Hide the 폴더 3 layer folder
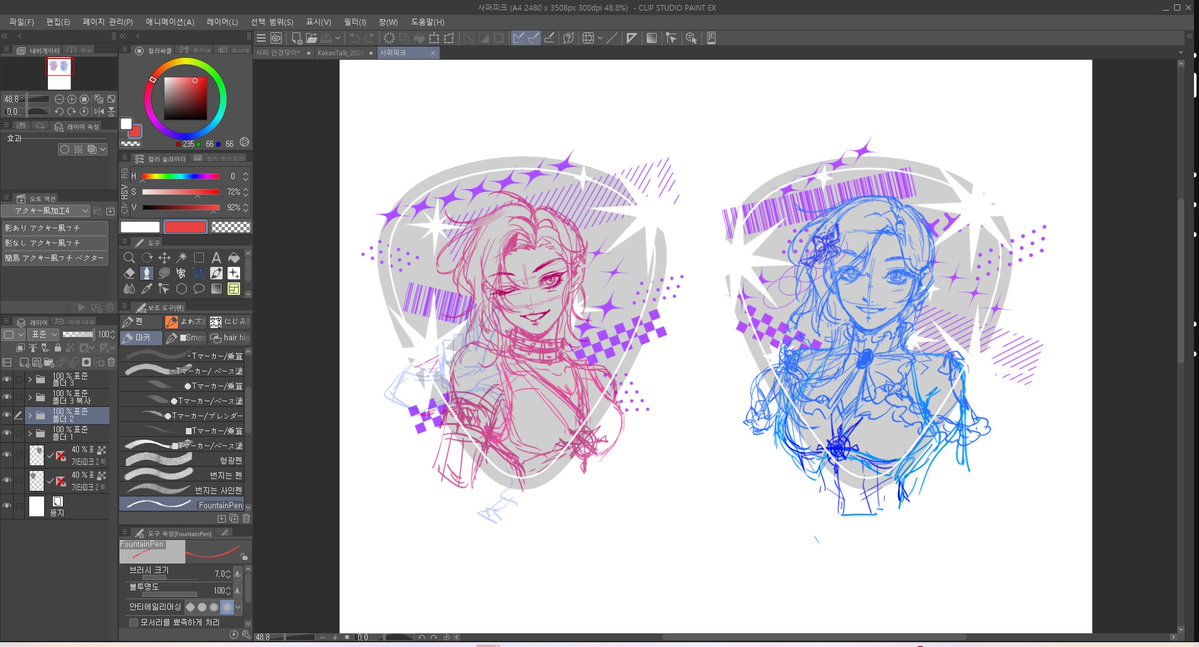The image size is (1199, 647). 7,379
